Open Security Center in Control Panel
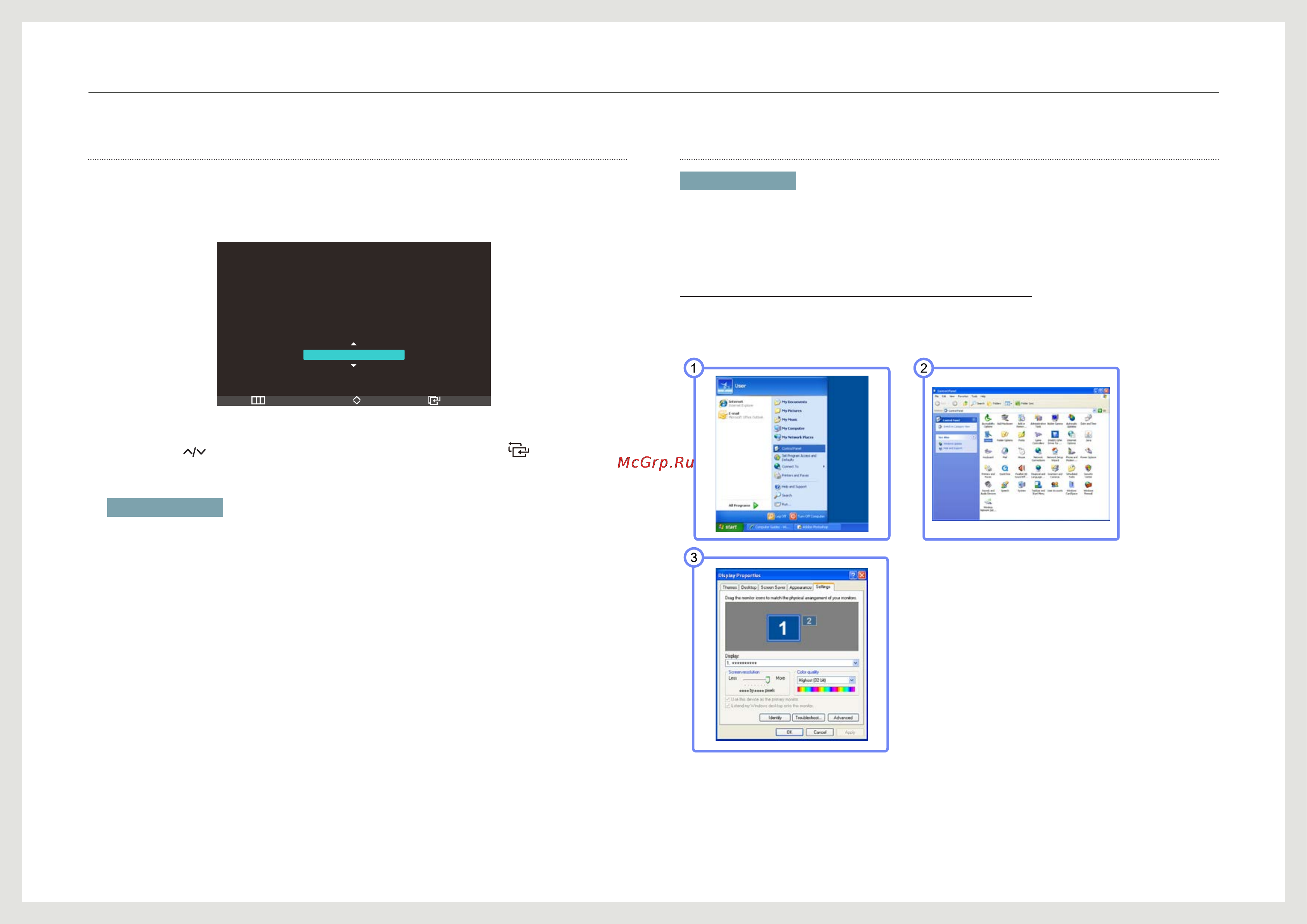This screenshot has width=1307, height=924. coord(1089,471)
